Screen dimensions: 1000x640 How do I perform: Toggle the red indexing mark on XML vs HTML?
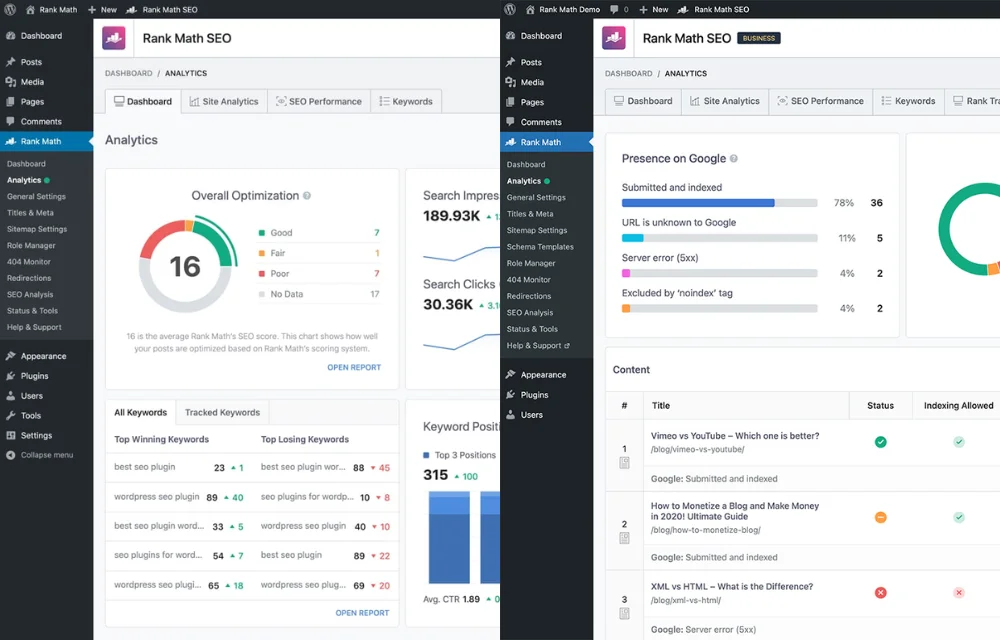coord(959,592)
